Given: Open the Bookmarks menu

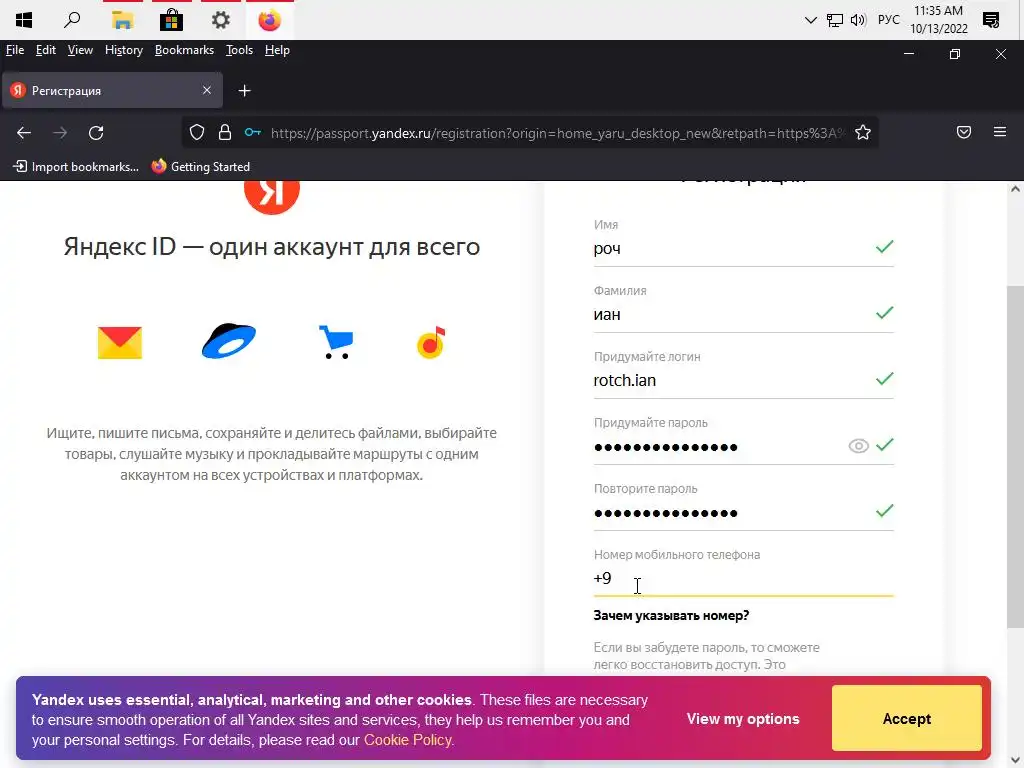Looking at the screenshot, I should click(x=184, y=50).
